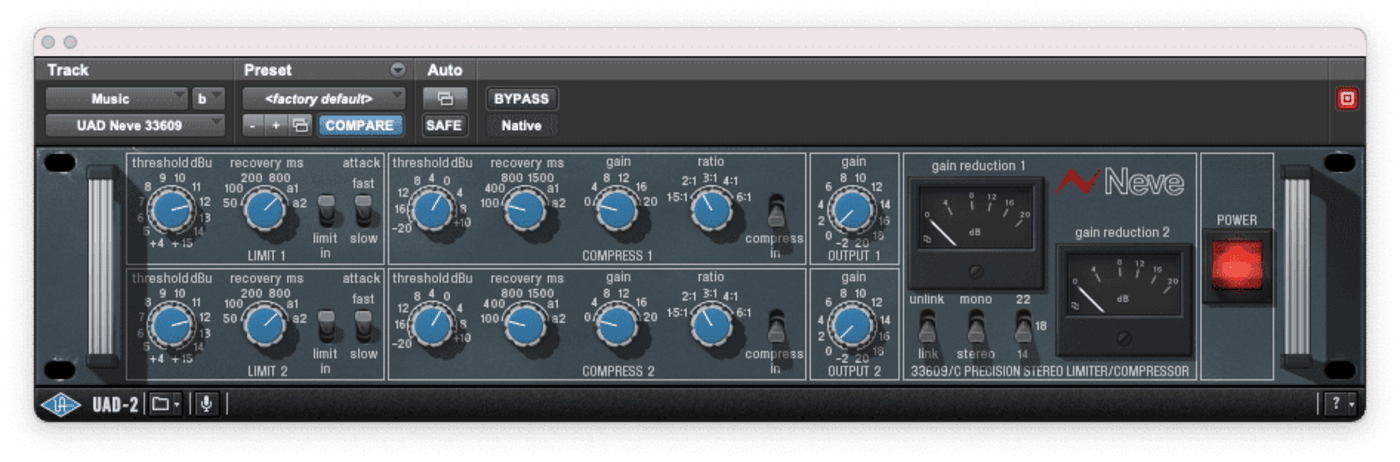The width and height of the screenshot is (1400, 462).
Task: Click gain reduction 1 meter calibration screw
Action: (x=976, y=271)
